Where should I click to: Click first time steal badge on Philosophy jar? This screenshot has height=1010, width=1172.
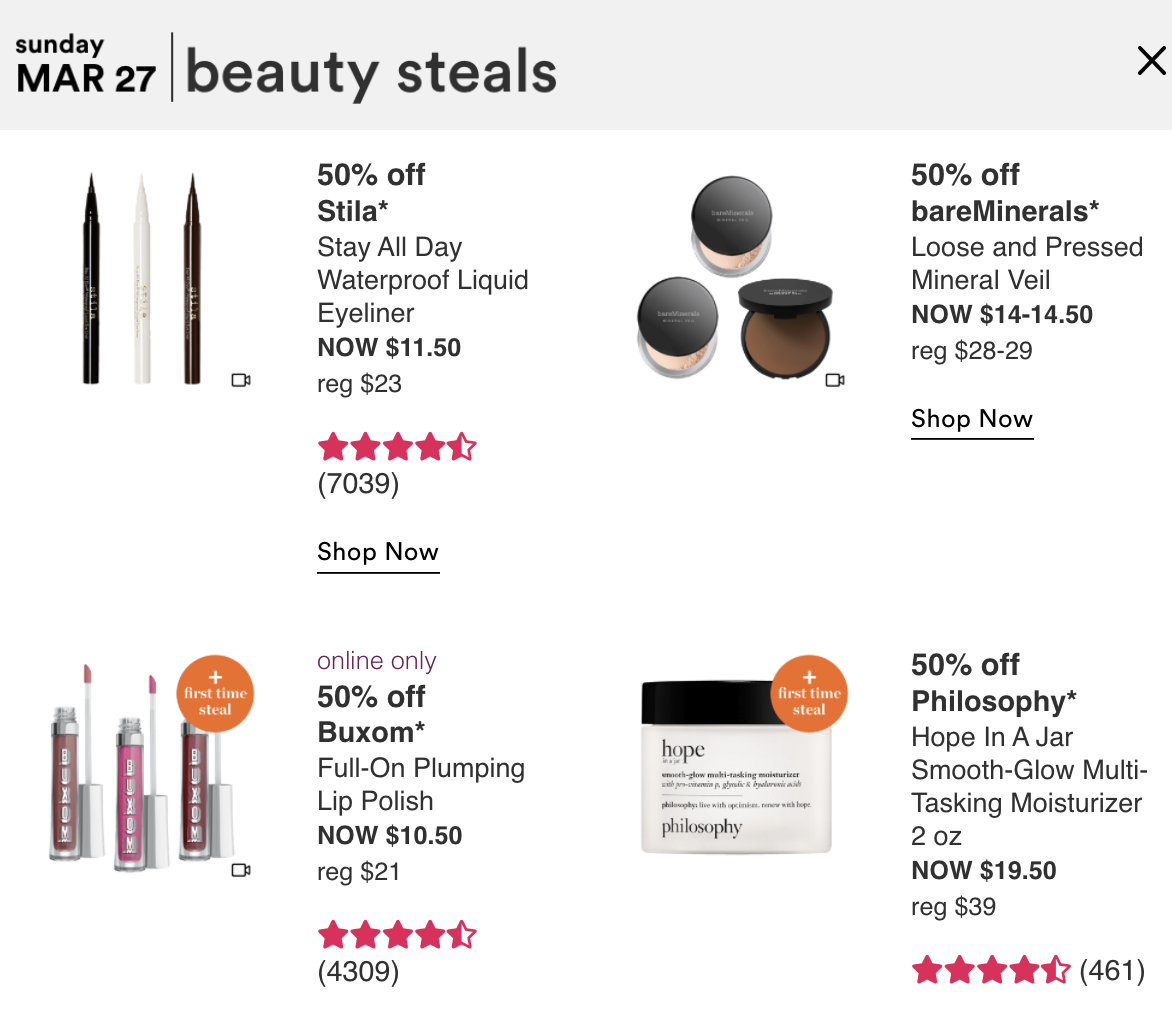[x=809, y=694]
